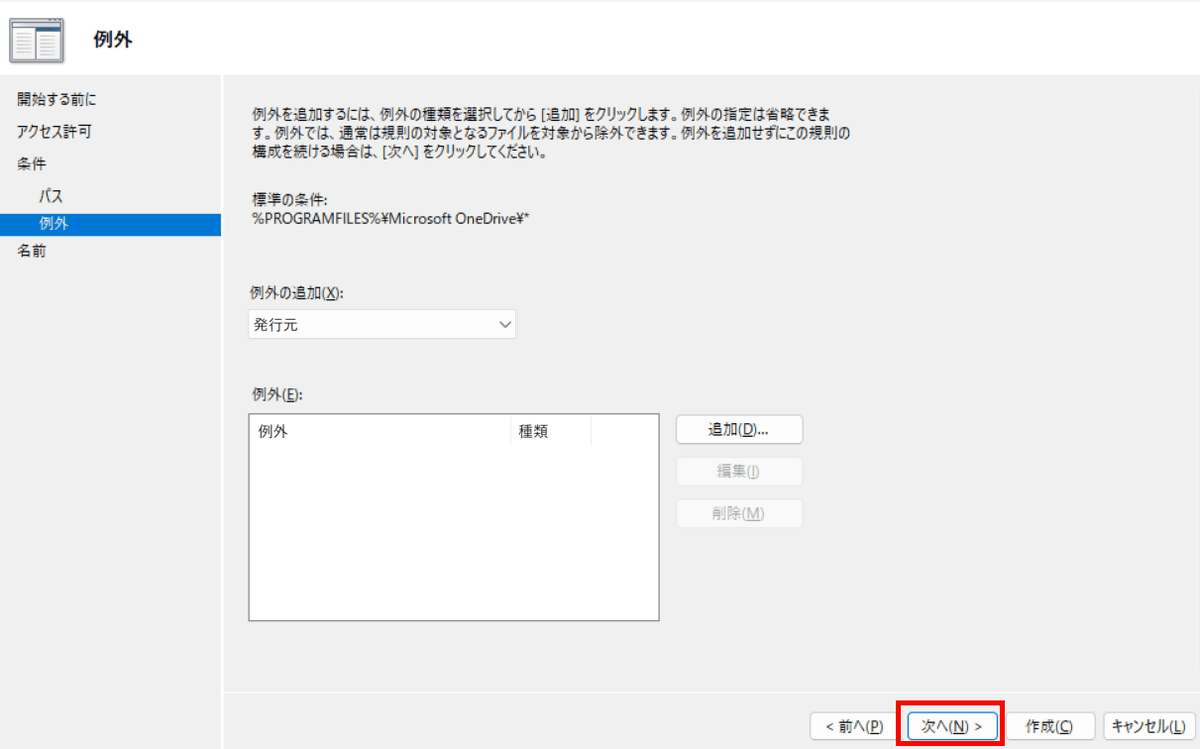Click the 削除(M) button

click(x=739, y=513)
